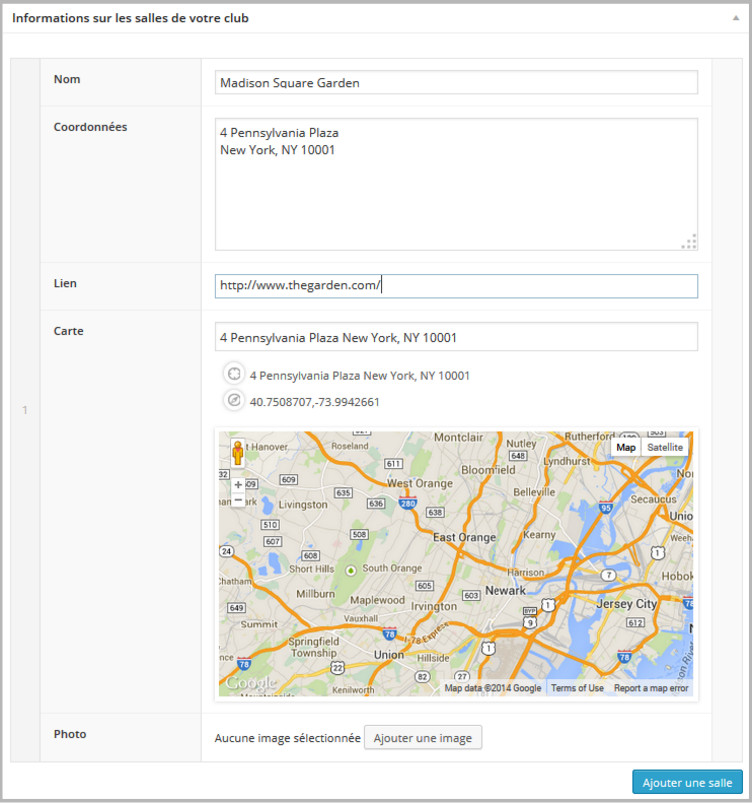The image size is (752, 803).
Task: Click the Map data ©2014 Google text
Action: pos(493,688)
